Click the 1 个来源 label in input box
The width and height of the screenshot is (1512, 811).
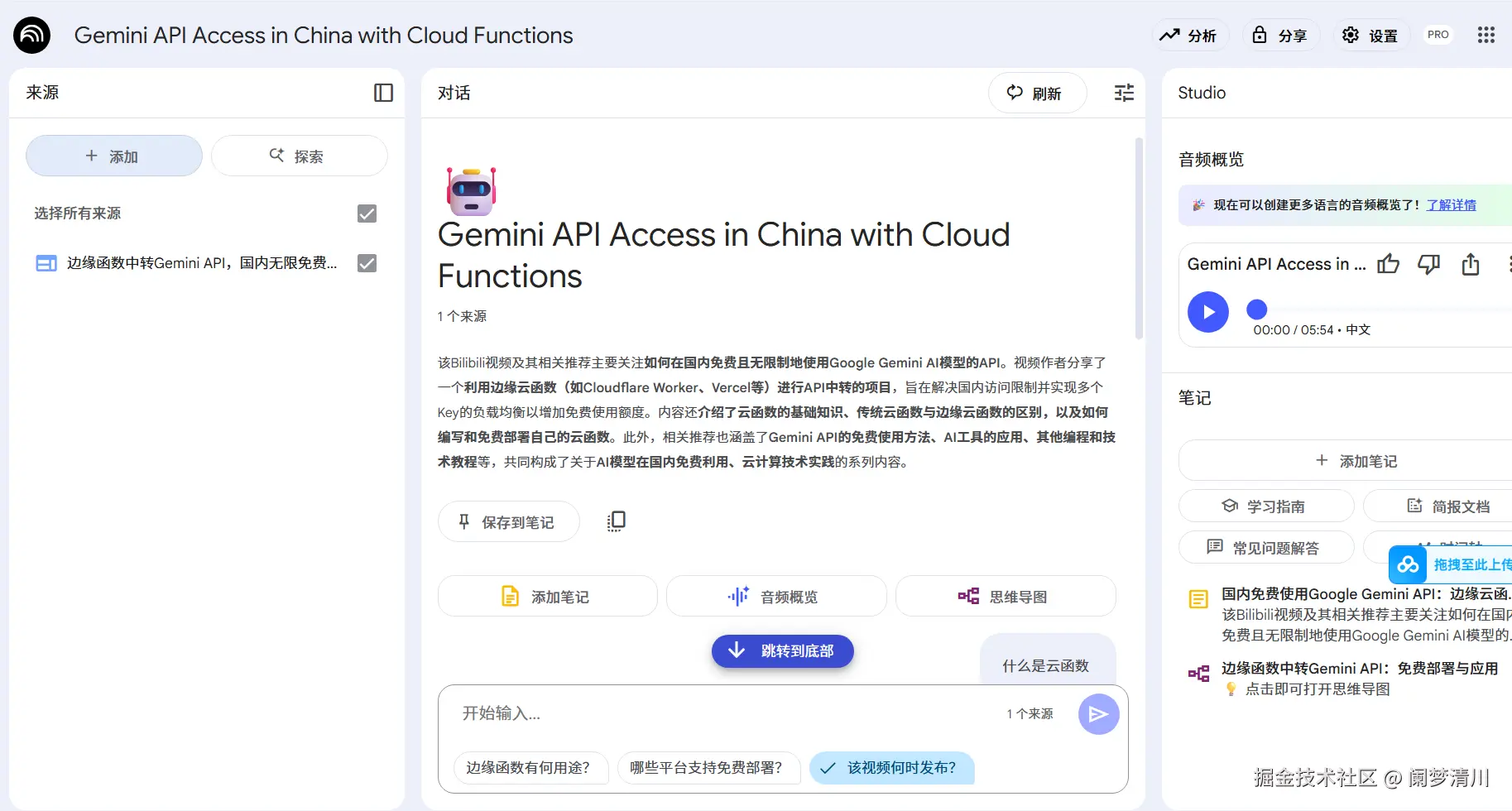click(x=1030, y=714)
